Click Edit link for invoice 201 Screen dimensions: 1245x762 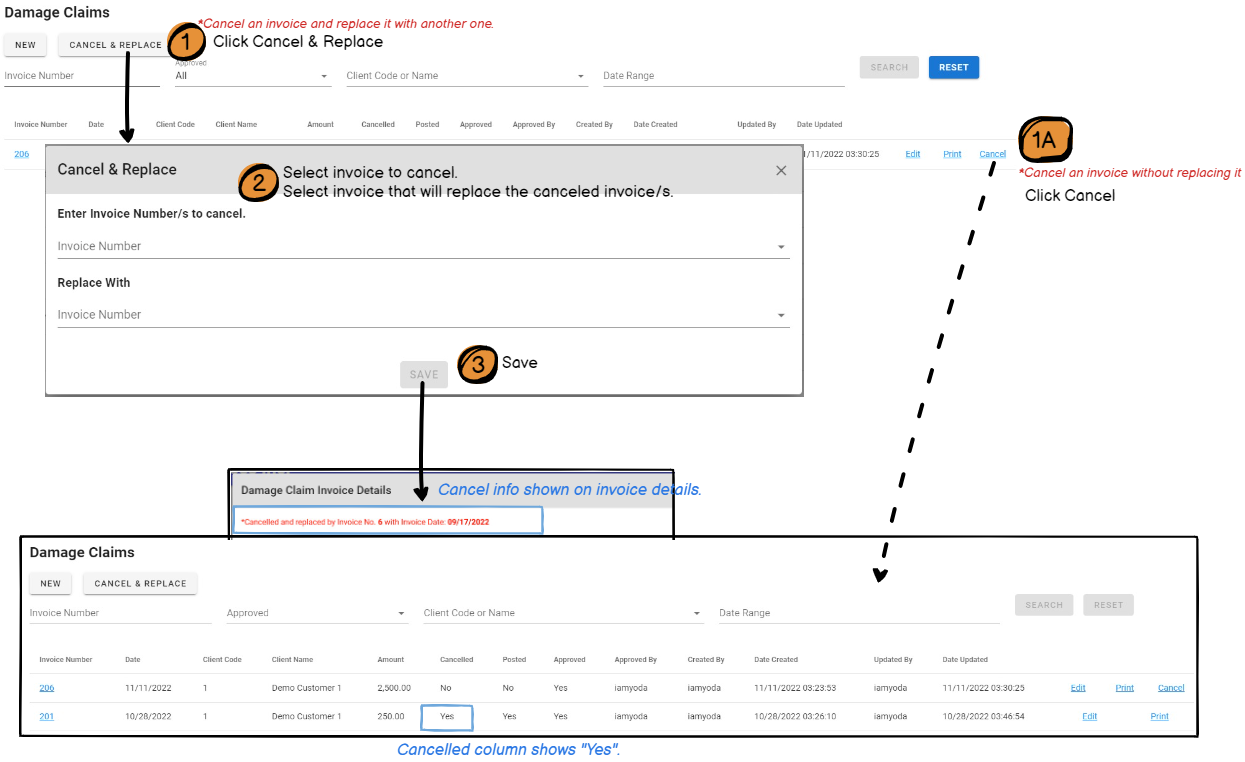point(1089,717)
